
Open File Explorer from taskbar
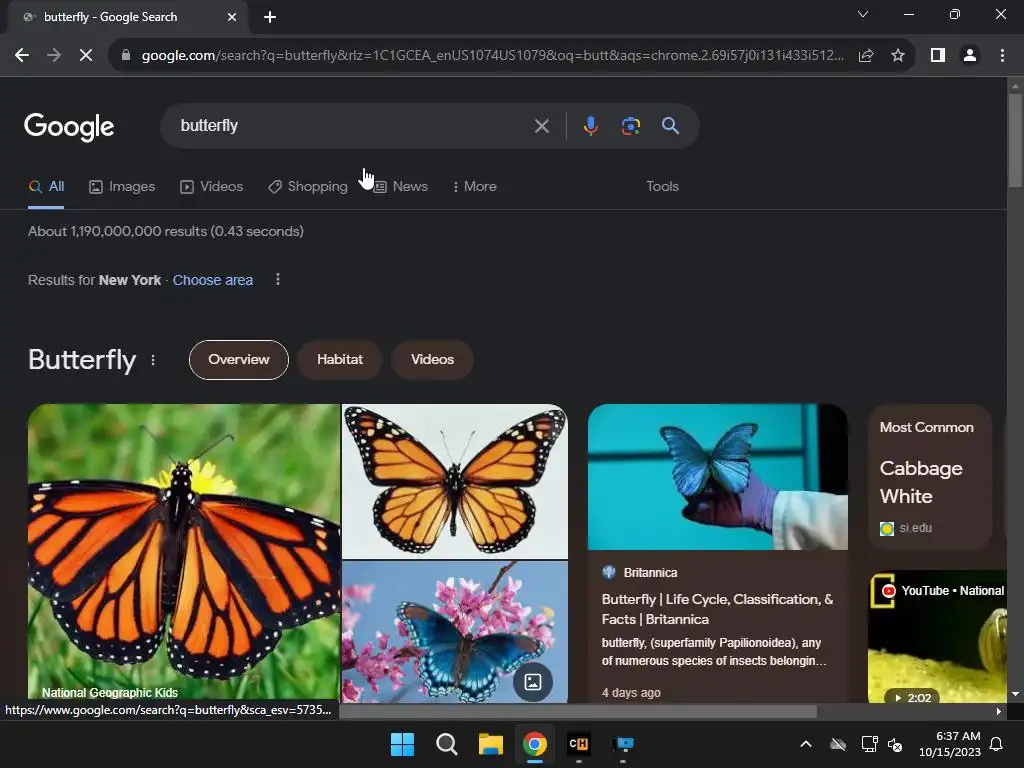tap(490, 744)
